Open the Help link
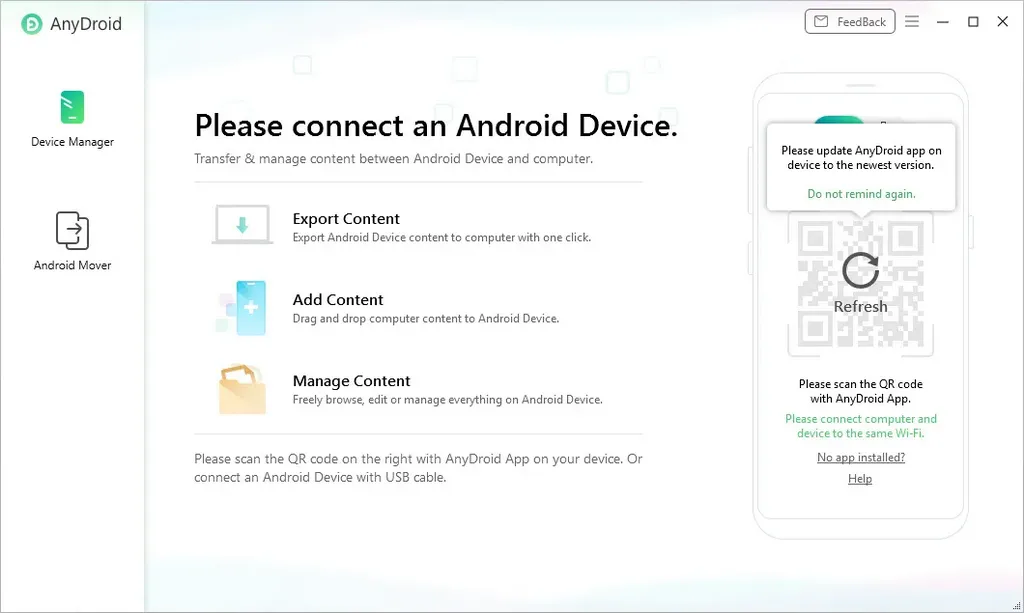 (x=860, y=479)
